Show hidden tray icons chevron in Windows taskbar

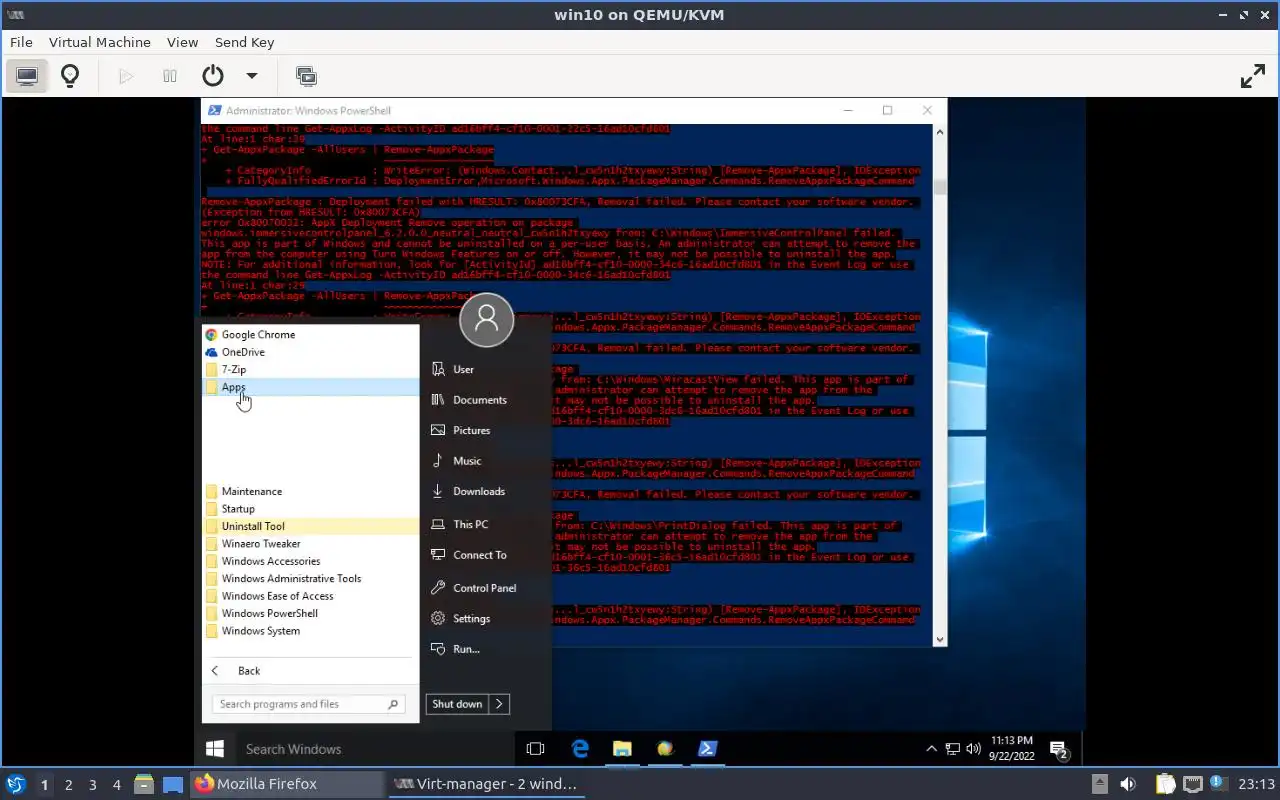point(932,748)
